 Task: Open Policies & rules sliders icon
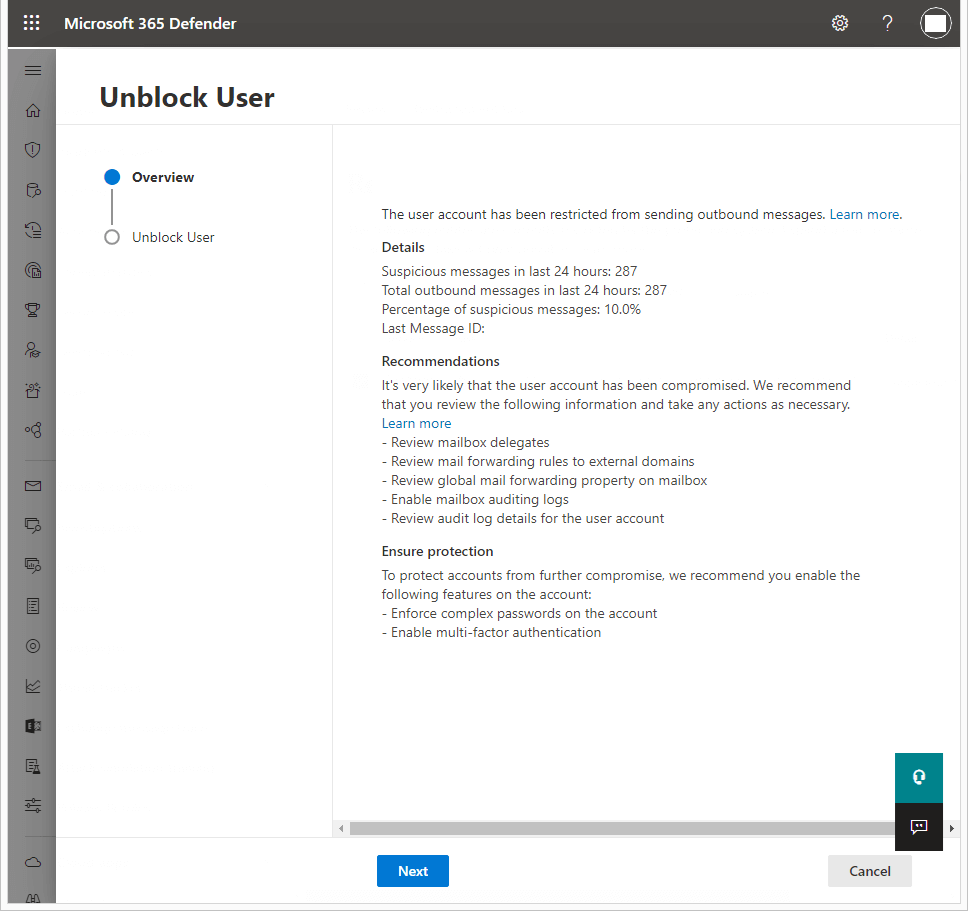33,805
